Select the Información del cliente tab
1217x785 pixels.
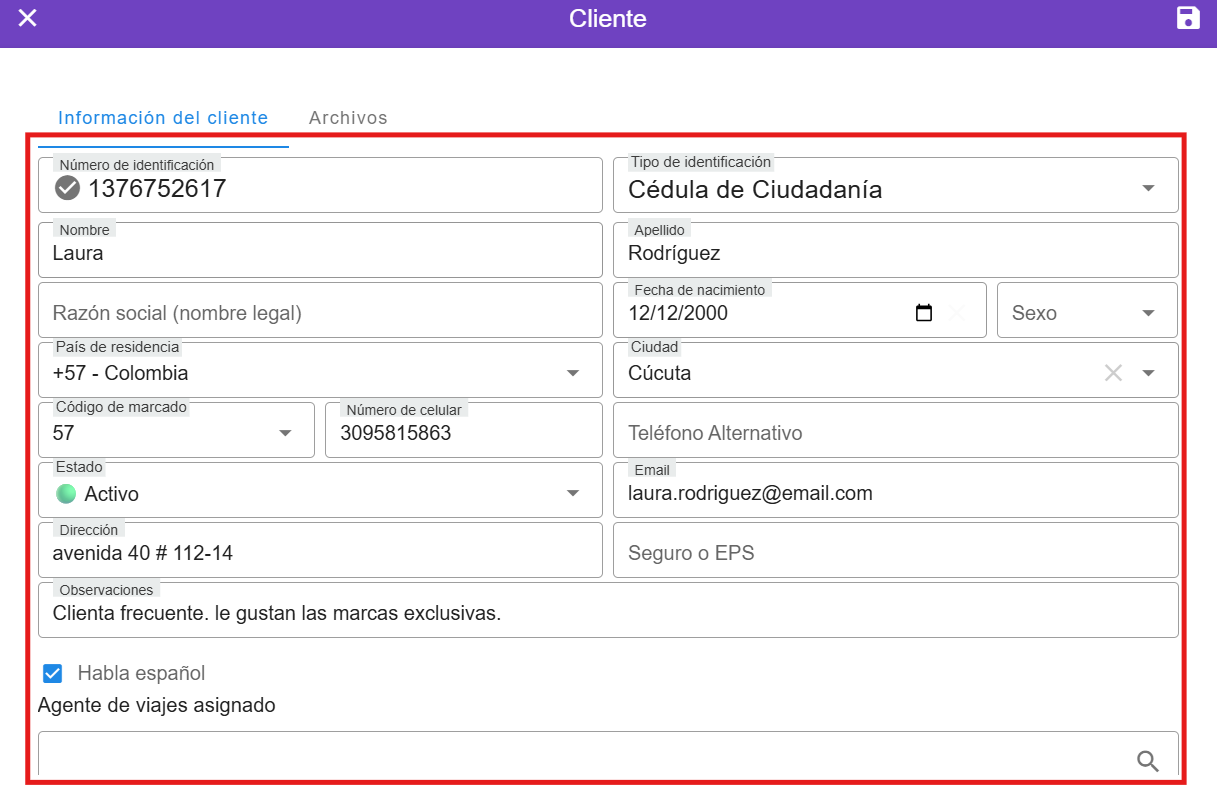tap(163, 118)
